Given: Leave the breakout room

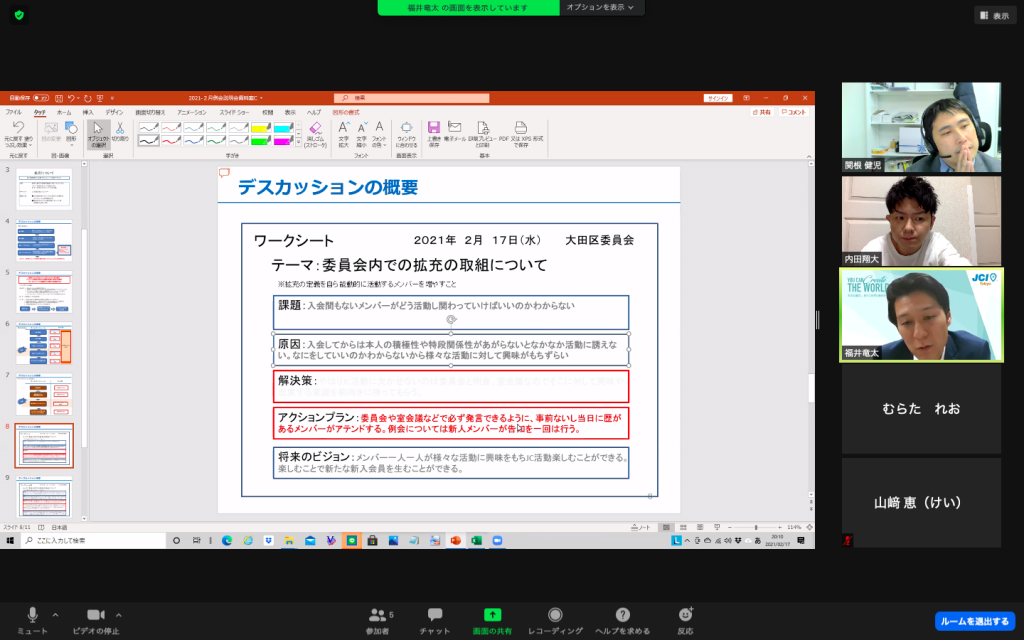Looking at the screenshot, I should [974, 621].
